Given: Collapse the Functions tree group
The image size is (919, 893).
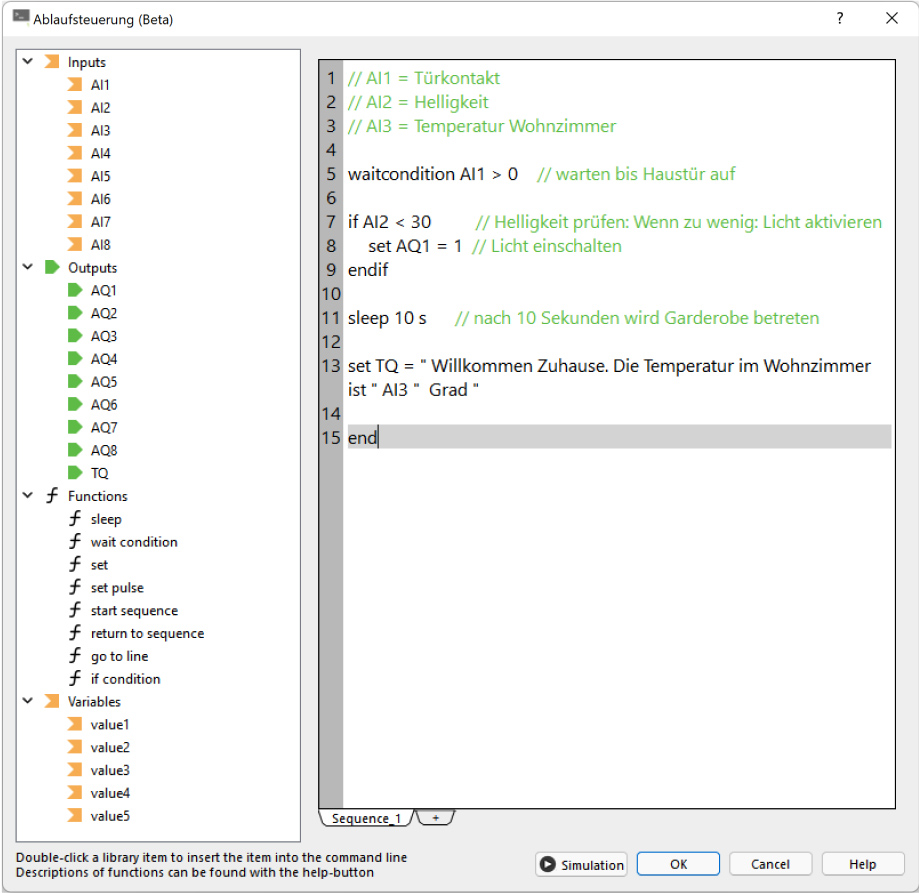Looking at the screenshot, I should 27,496.
